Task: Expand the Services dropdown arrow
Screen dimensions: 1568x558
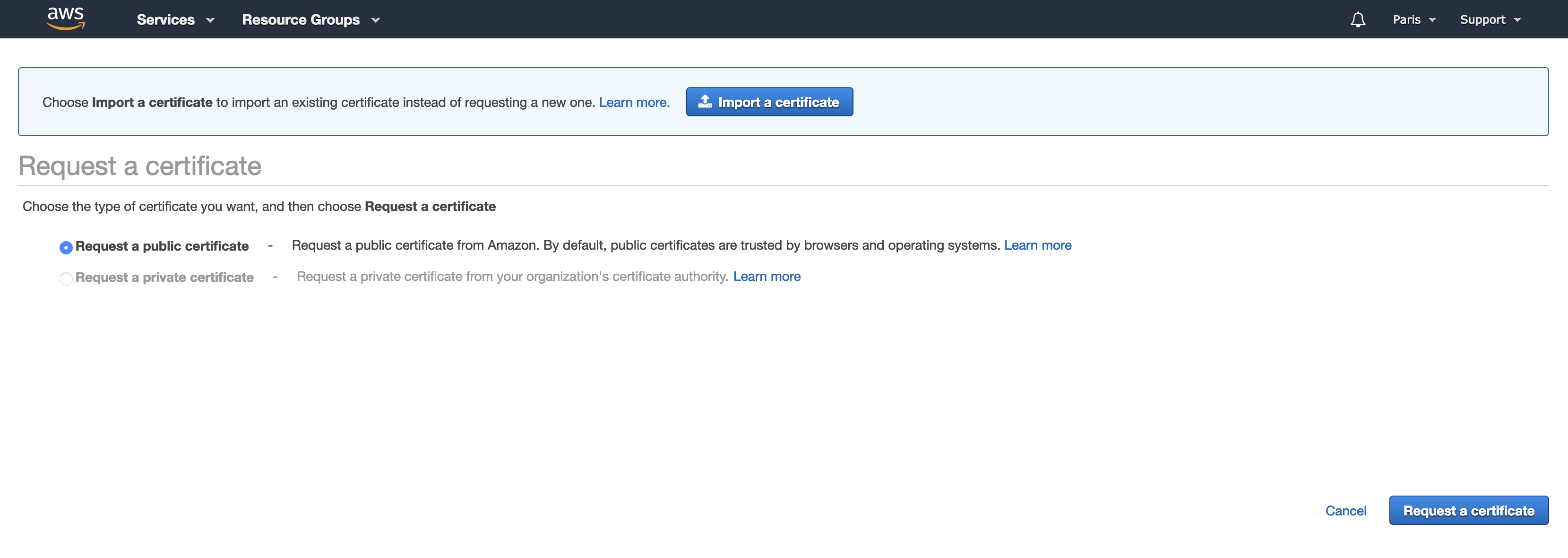Action: [211, 20]
